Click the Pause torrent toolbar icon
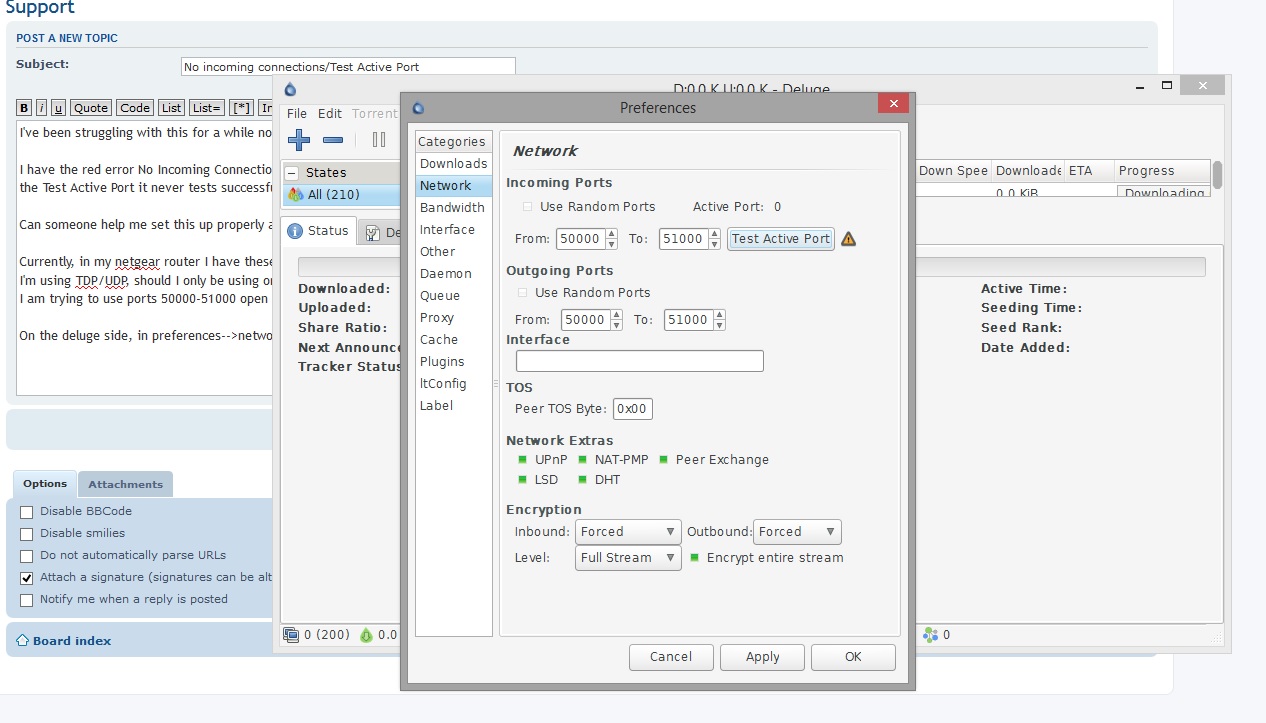This screenshot has width=1266, height=723. pyautogui.click(x=379, y=140)
